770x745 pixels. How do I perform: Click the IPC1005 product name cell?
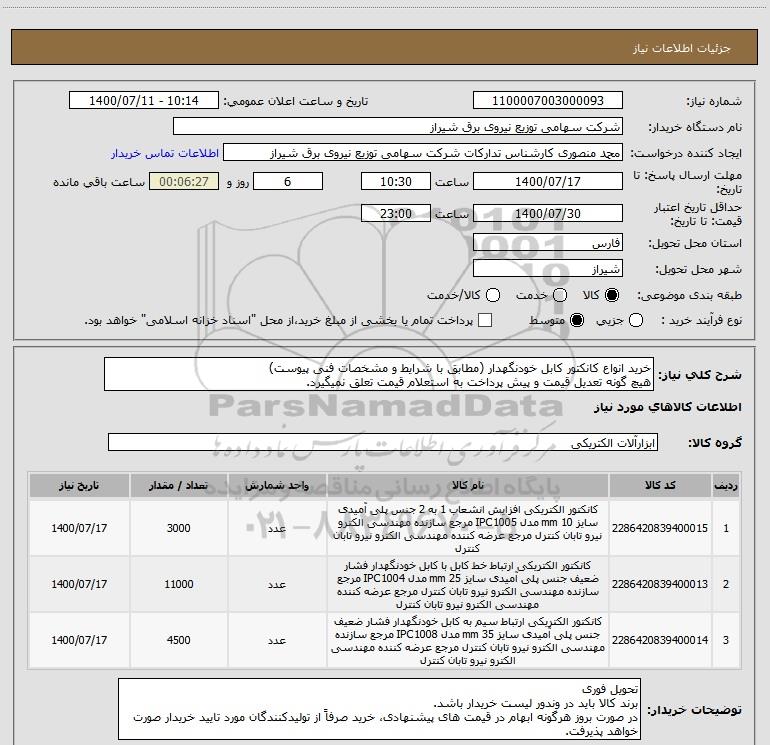468,528
